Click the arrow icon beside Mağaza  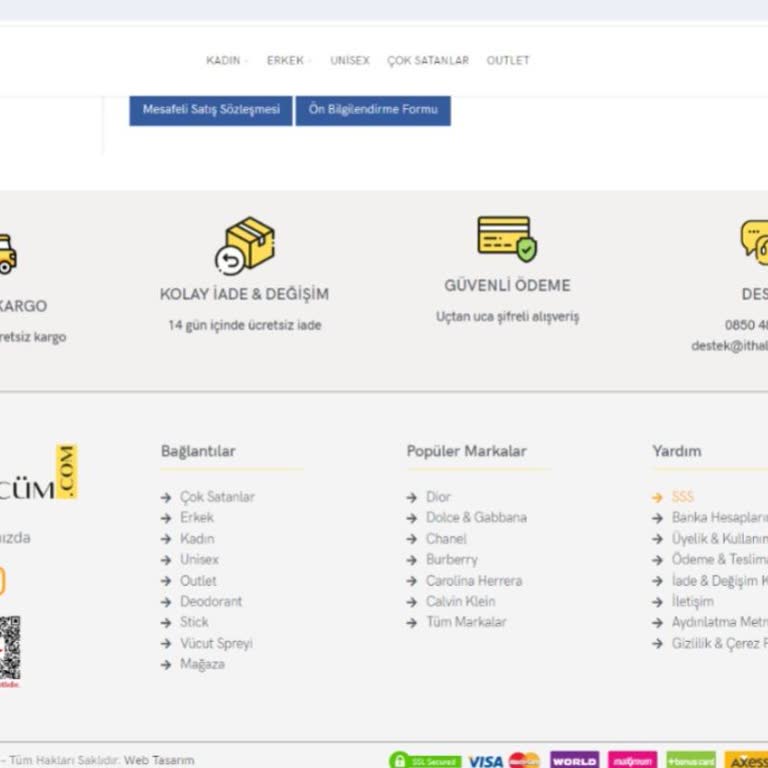166,665
